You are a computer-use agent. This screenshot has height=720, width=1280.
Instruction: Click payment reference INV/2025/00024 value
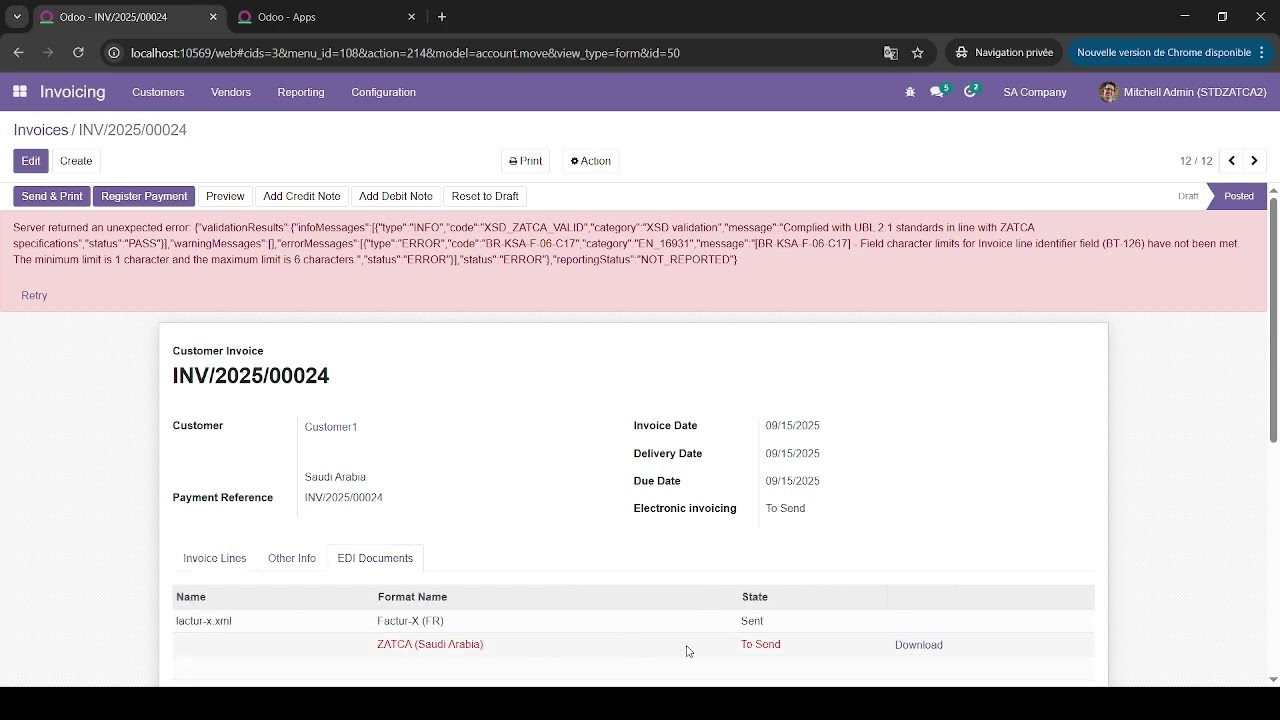344,498
